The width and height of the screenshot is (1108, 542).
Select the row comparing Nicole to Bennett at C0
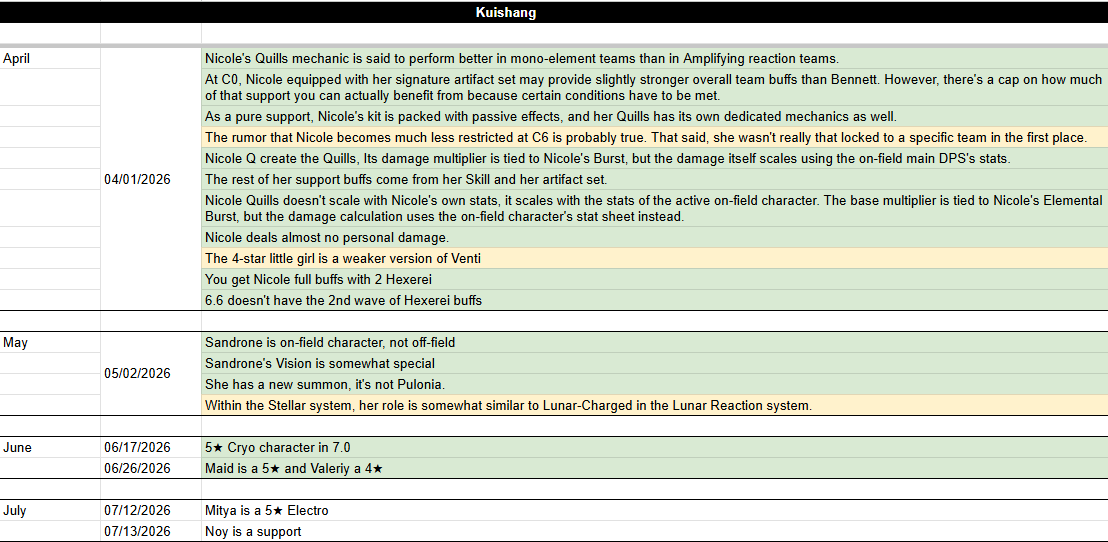click(654, 87)
